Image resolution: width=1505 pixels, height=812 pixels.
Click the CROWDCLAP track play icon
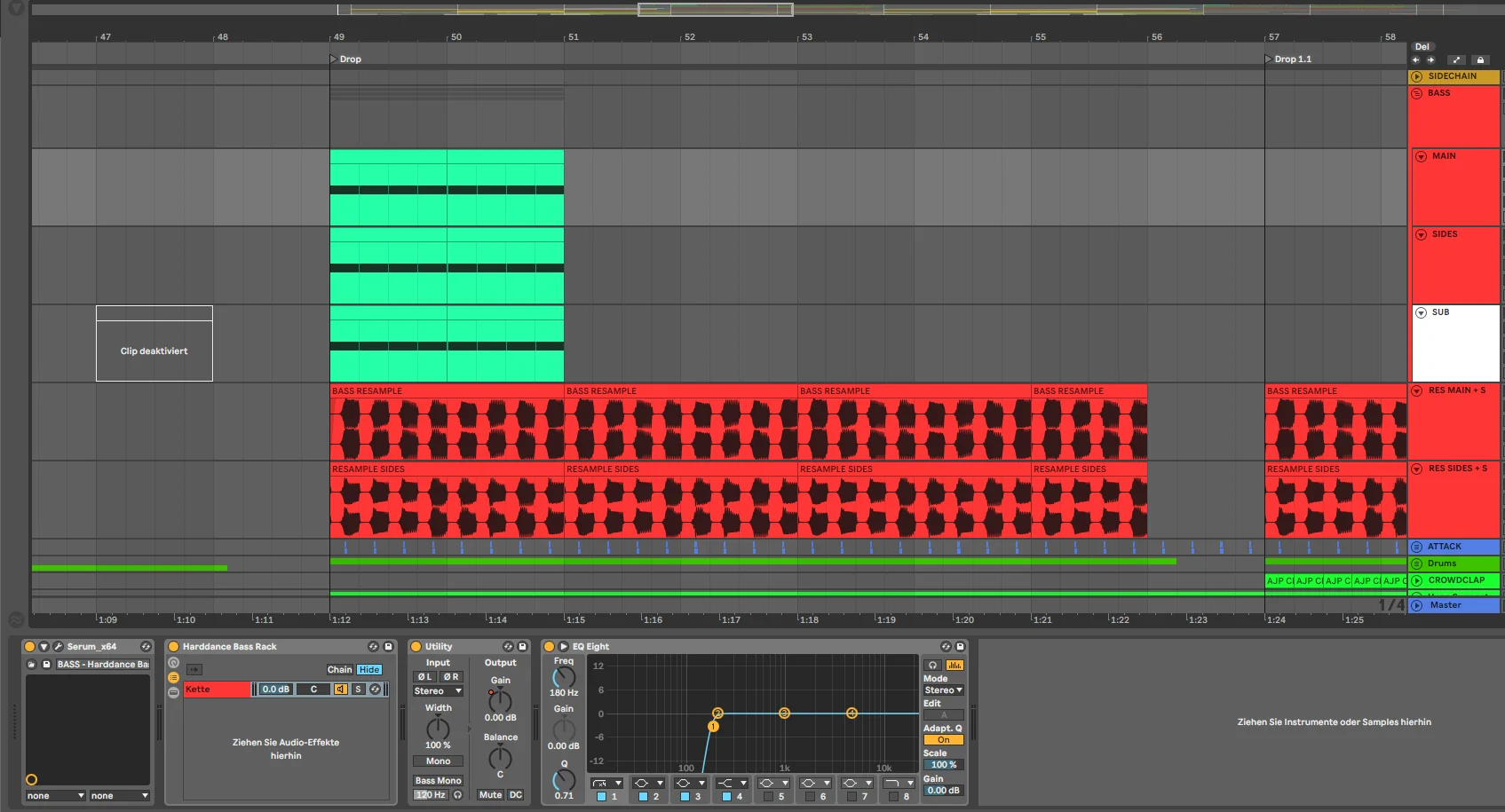[1417, 580]
